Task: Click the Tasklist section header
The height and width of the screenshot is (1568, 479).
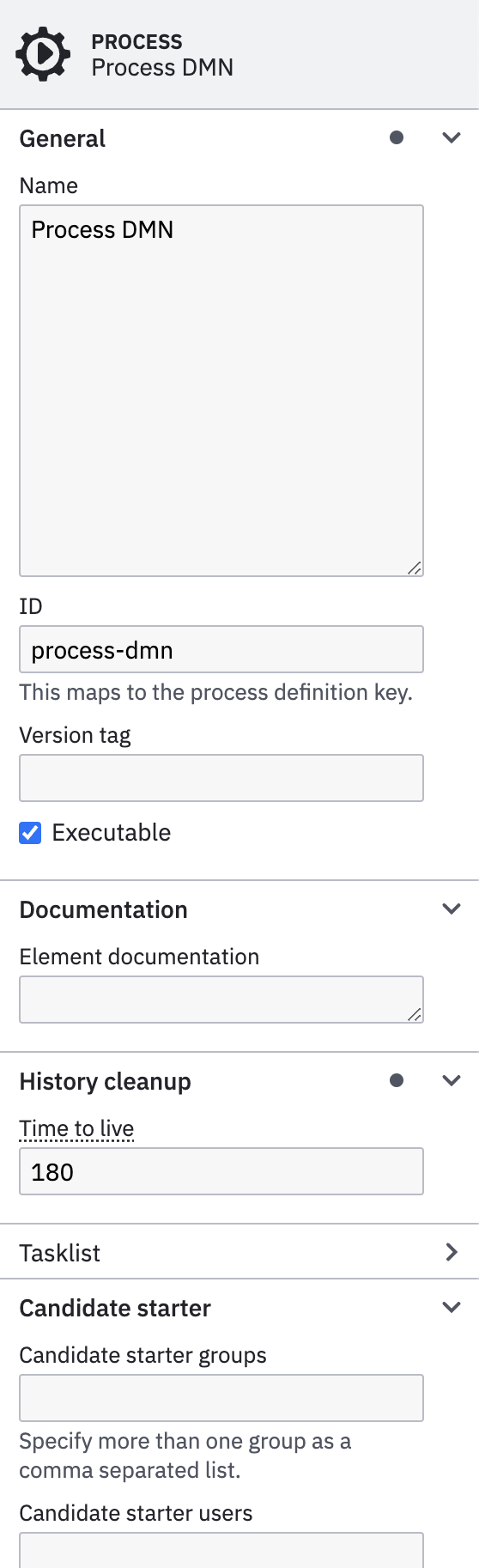Action: tap(240, 1252)
